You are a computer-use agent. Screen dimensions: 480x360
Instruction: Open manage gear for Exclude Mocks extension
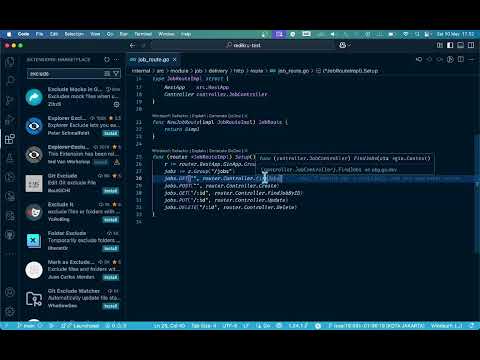(116, 104)
